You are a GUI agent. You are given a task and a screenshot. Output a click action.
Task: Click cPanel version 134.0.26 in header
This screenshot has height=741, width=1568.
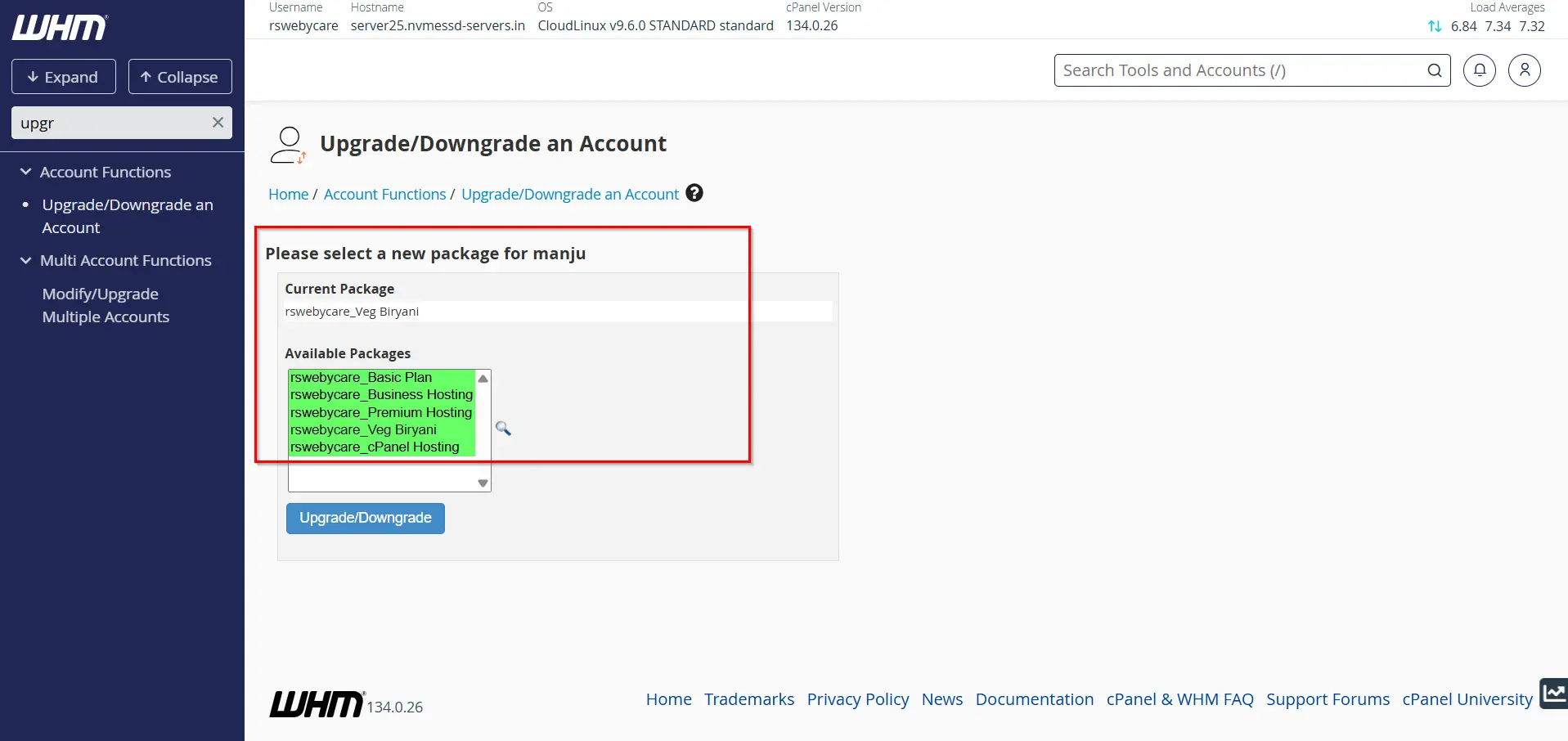point(812,25)
